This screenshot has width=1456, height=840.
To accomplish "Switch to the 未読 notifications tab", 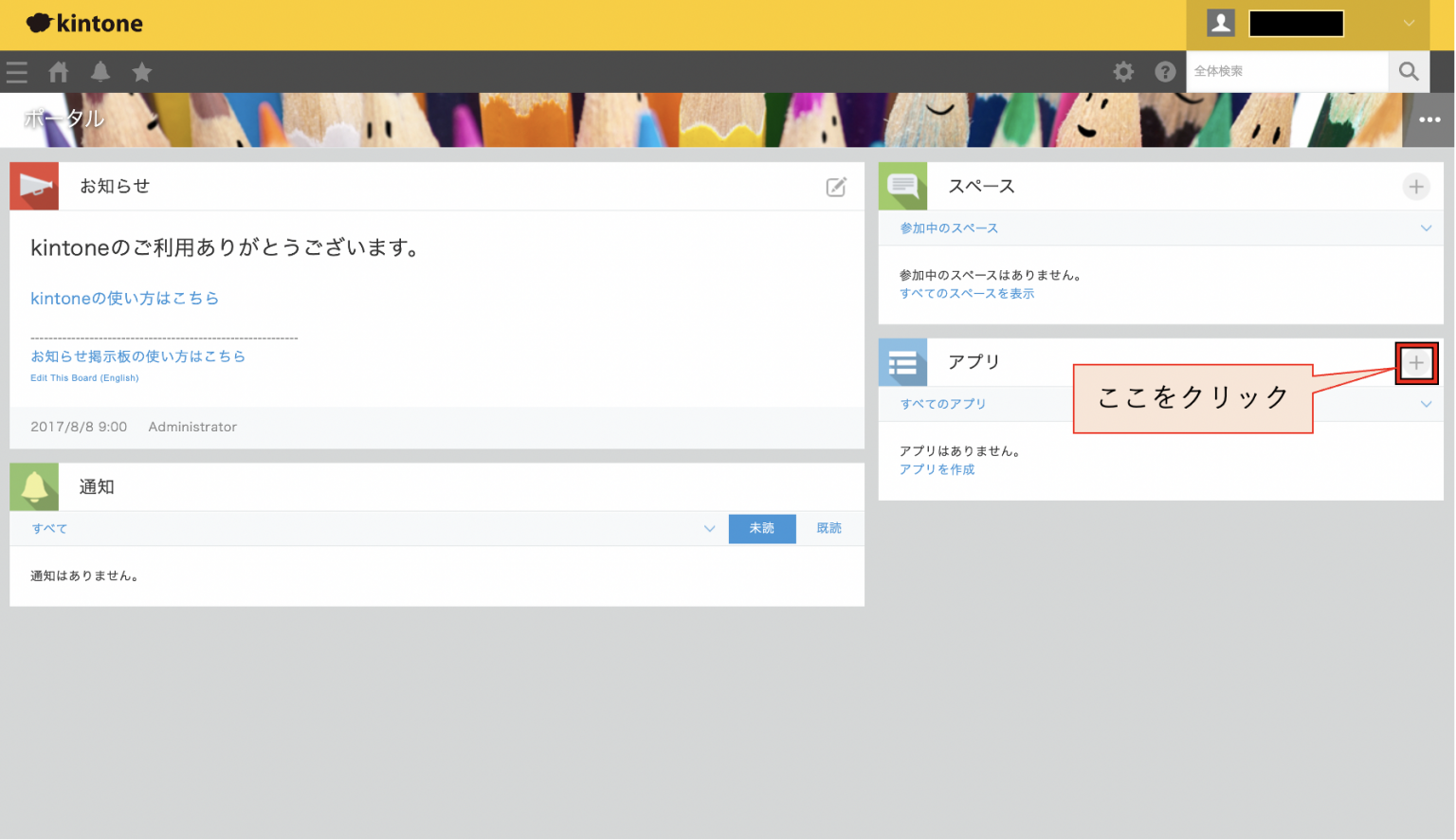I will [x=762, y=528].
